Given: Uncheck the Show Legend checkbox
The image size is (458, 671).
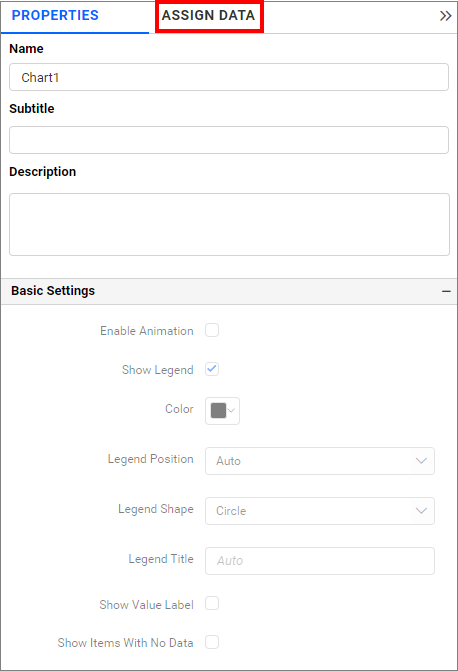Looking at the screenshot, I should pyautogui.click(x=212, y=369).
